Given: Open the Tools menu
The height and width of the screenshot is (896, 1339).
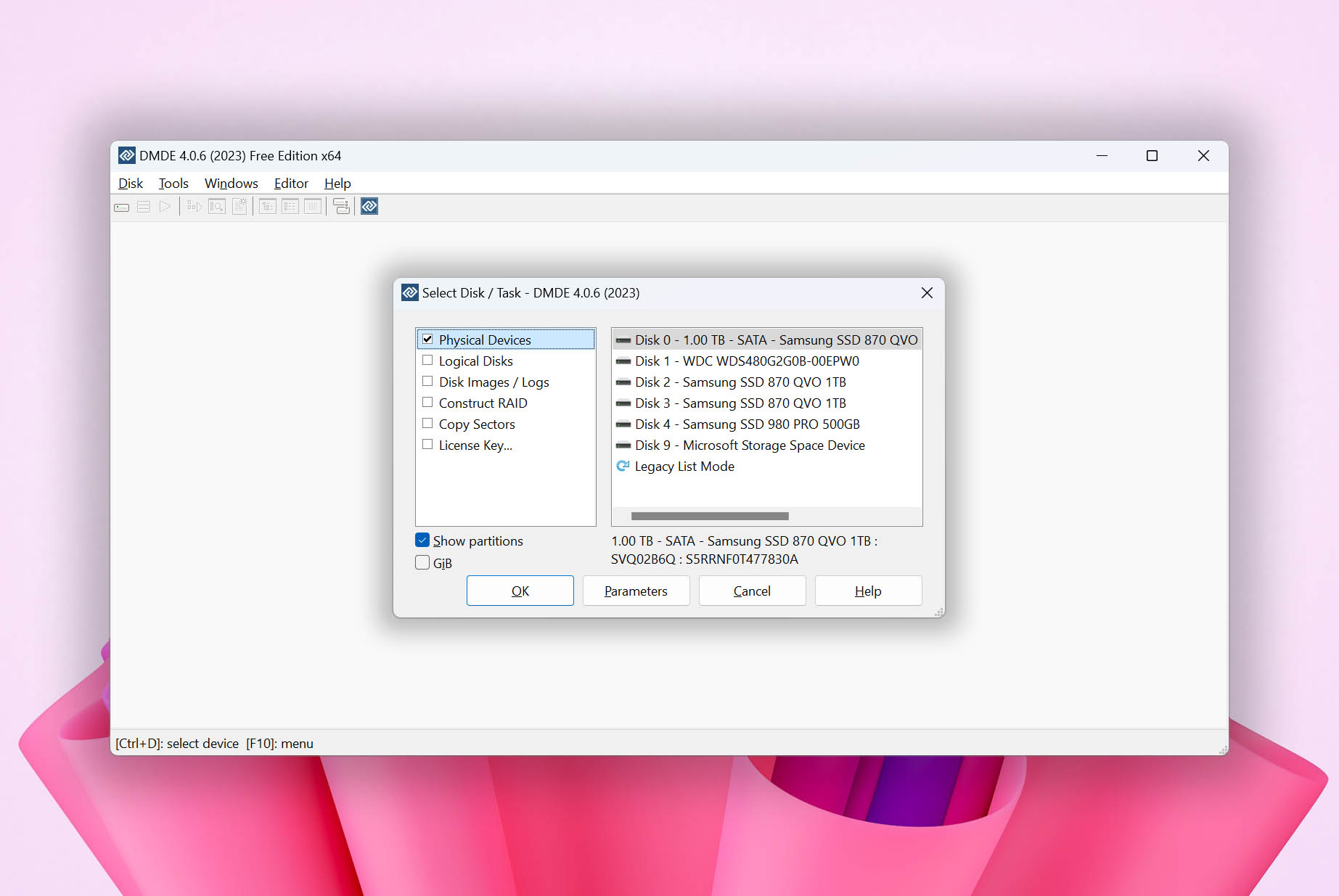Looking at the screenshot, I should pyautogui.click(x=173, y=184).
